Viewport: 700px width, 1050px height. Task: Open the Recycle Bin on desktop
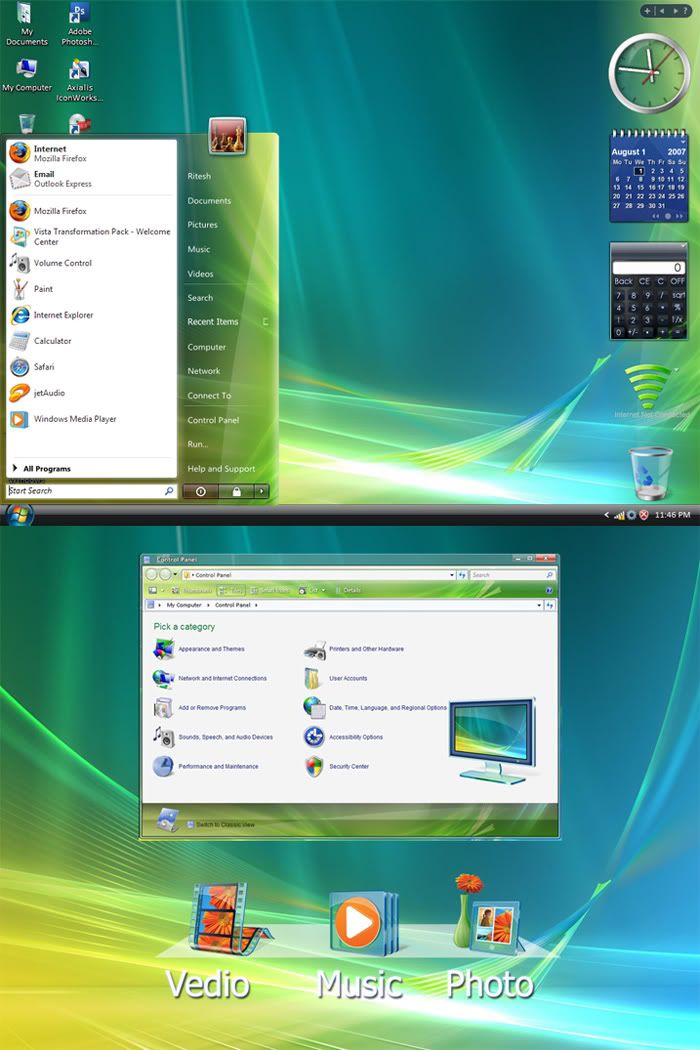tap(650, 473)
